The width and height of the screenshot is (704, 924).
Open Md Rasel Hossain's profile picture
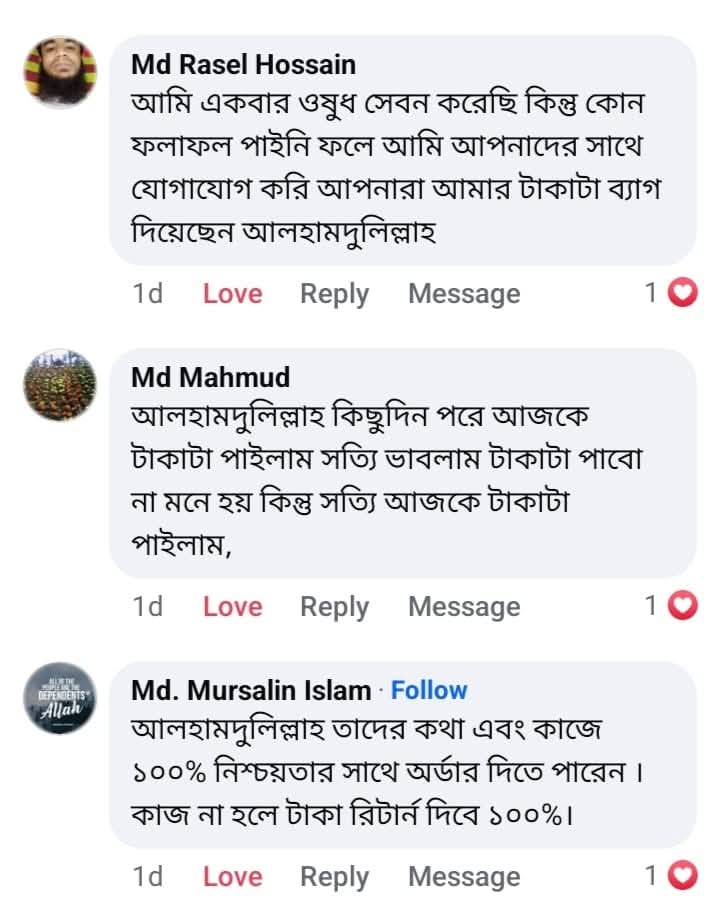pos(60,73)
